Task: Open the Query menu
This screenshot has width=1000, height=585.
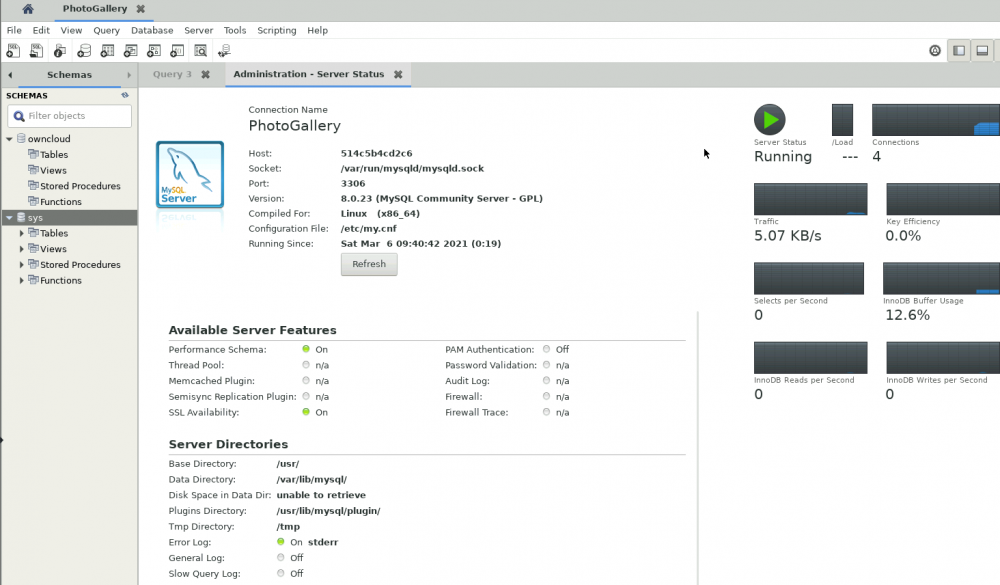Action: pos(107,30)
